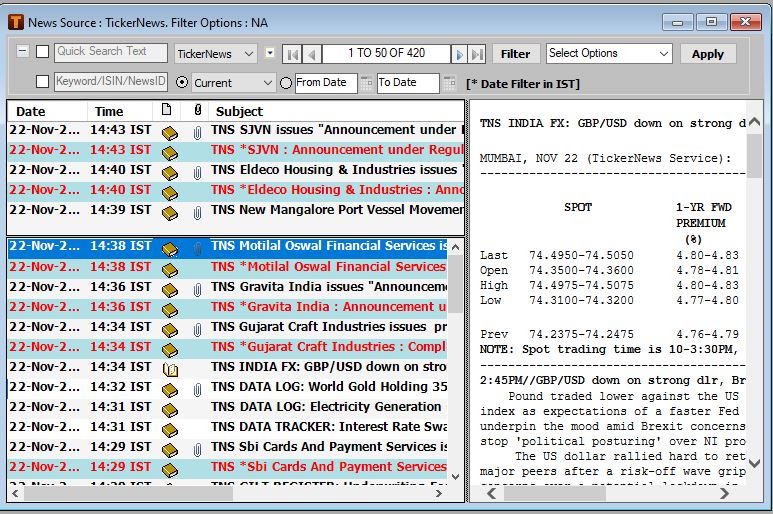Open news icon for SJVN issues row
The image size is (773, 514).
[x=170, y=133]
